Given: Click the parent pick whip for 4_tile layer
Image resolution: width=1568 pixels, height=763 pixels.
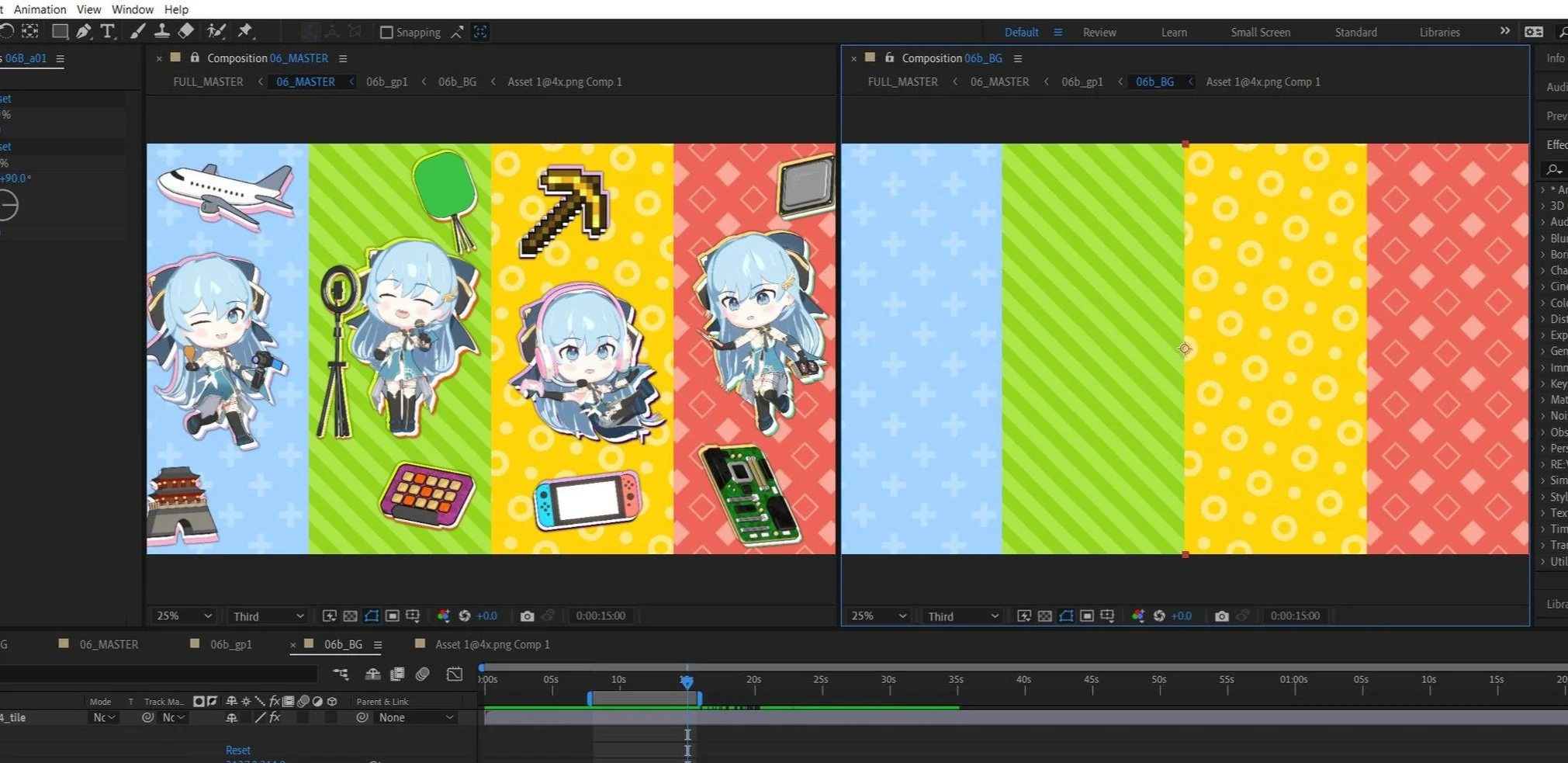Looking at the screenshot, I should pos(362,717).
